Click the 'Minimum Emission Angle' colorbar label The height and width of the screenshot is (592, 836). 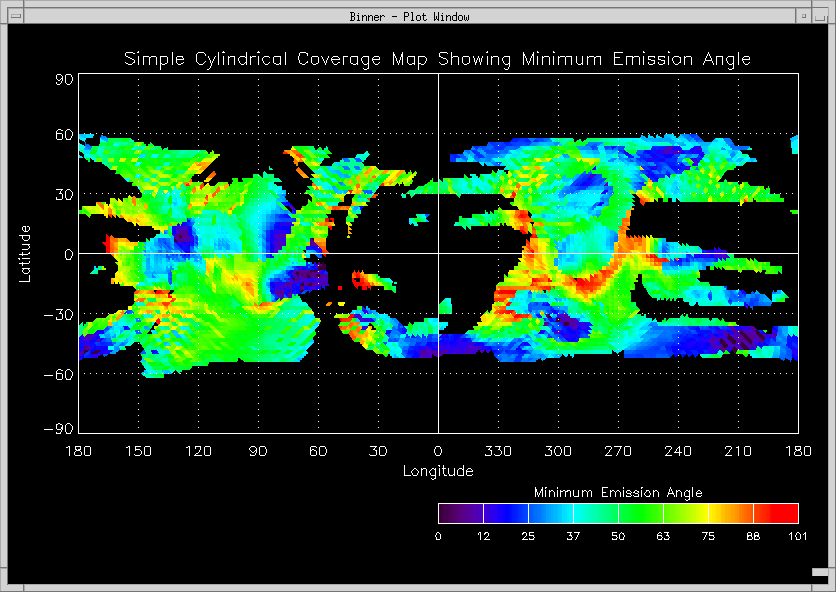tap(618, 493)
